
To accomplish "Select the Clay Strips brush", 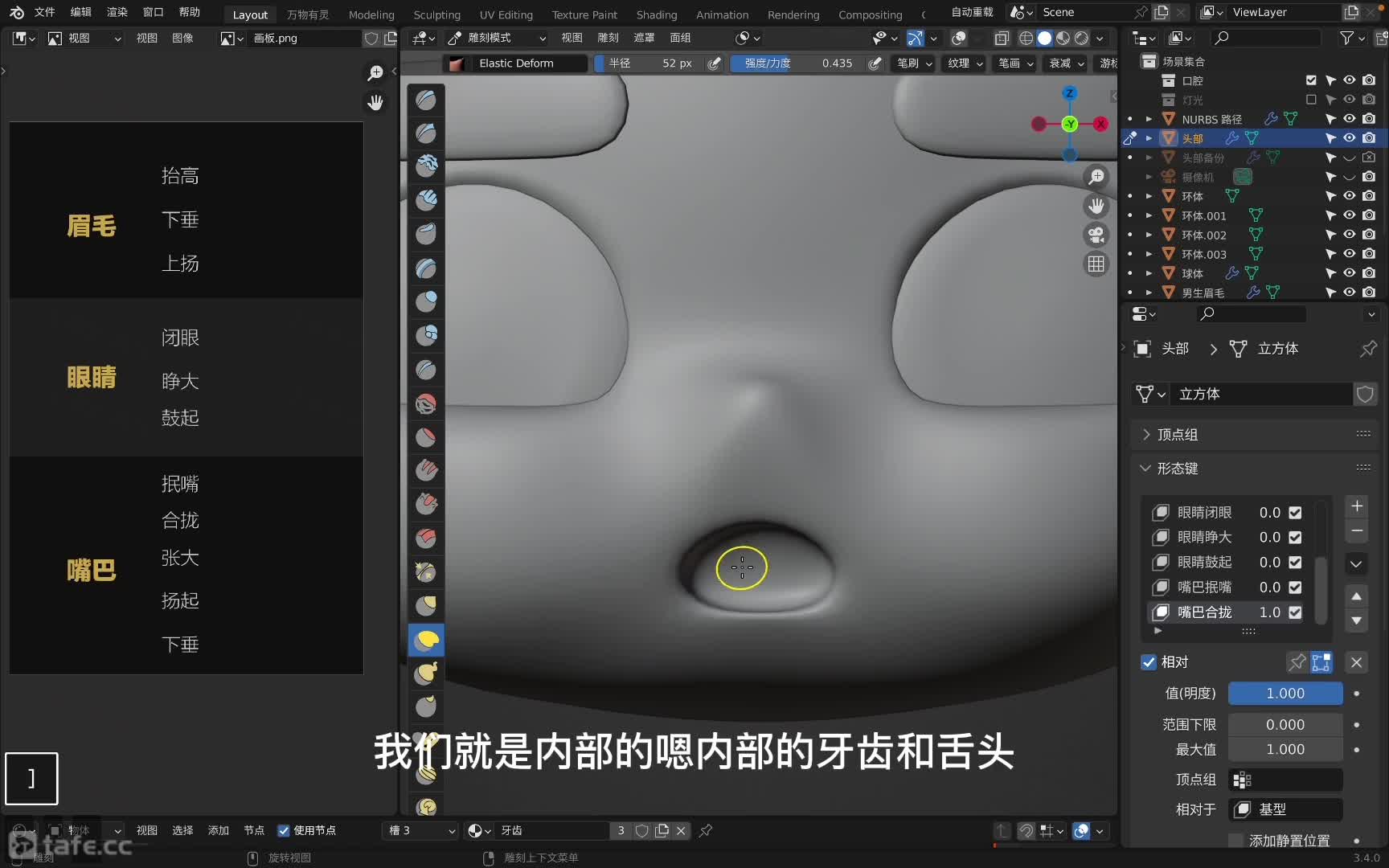I will coord(426,200).
